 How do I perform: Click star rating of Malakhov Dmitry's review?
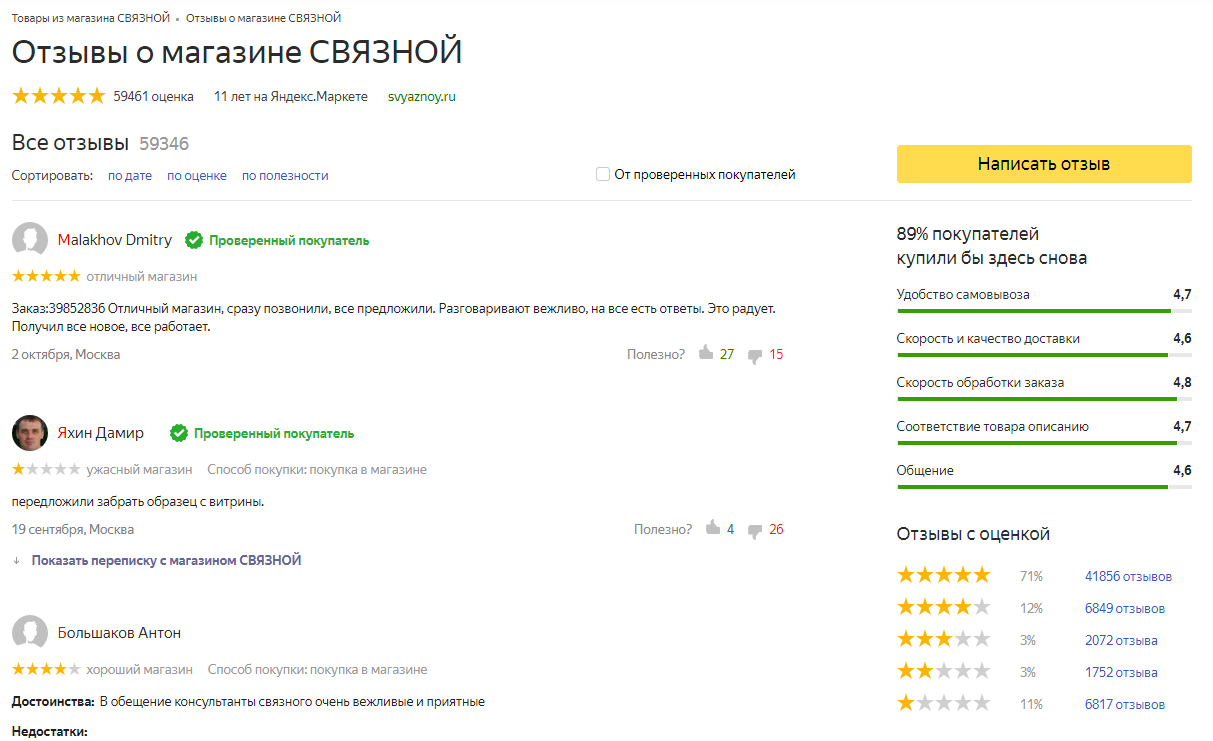pos(46,276)
